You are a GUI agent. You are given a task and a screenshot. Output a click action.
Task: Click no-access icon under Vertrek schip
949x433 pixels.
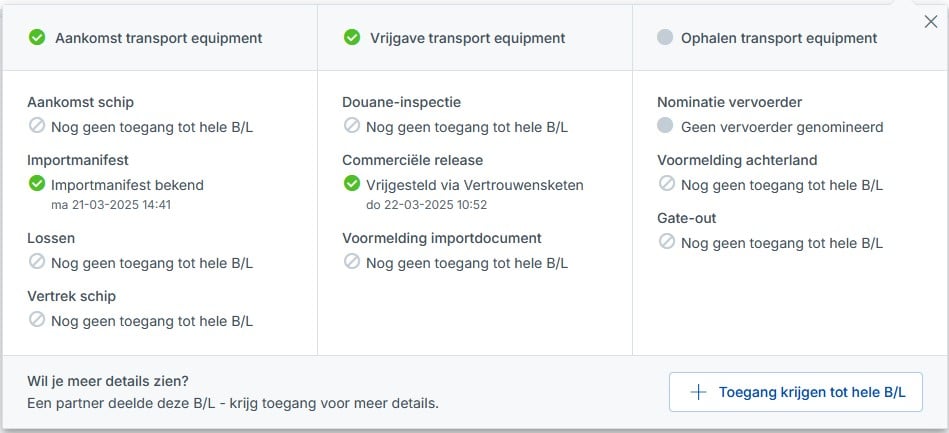tap(37, 320)
